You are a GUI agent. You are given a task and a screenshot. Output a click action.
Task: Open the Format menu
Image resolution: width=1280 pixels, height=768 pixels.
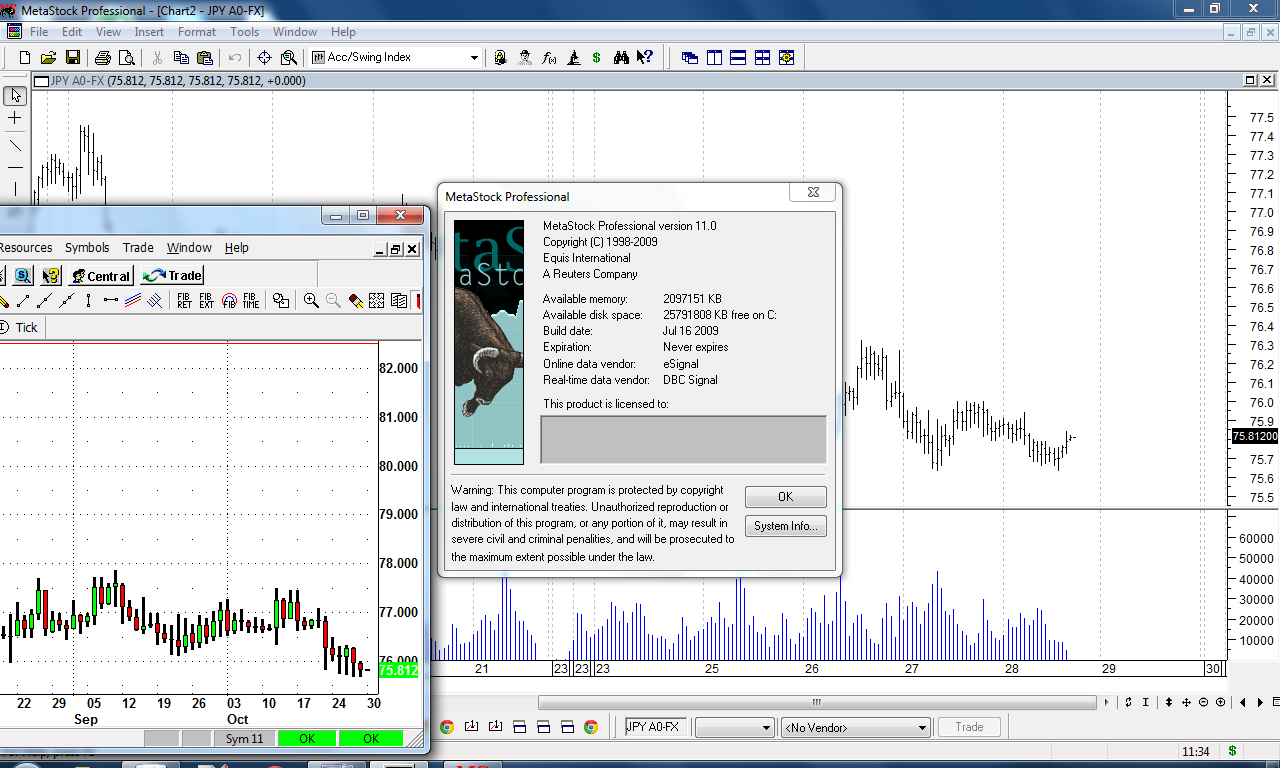coord(197,32)
